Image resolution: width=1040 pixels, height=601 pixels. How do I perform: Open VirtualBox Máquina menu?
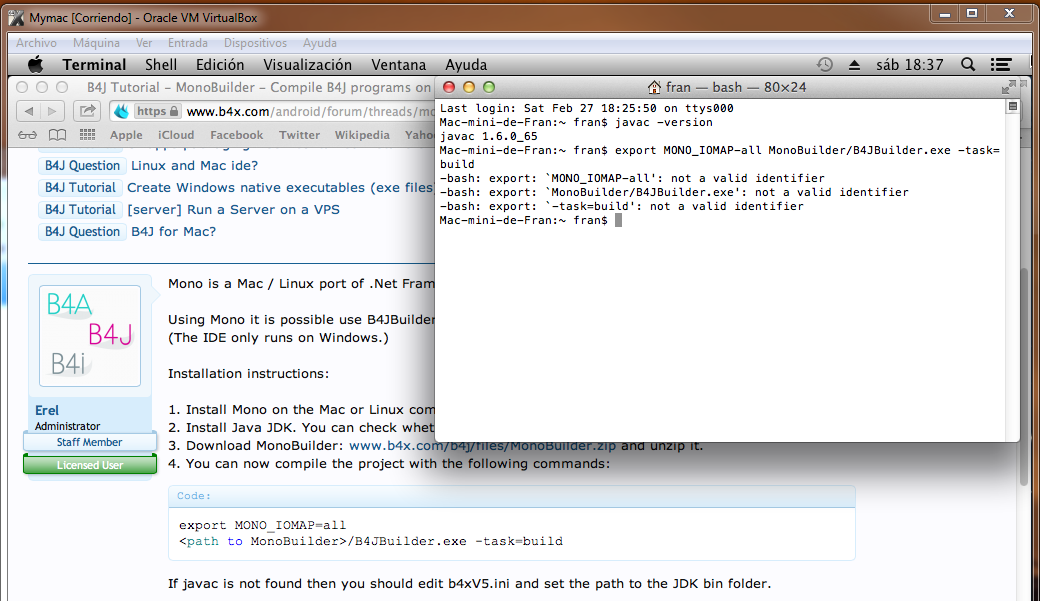coord(96,42)
